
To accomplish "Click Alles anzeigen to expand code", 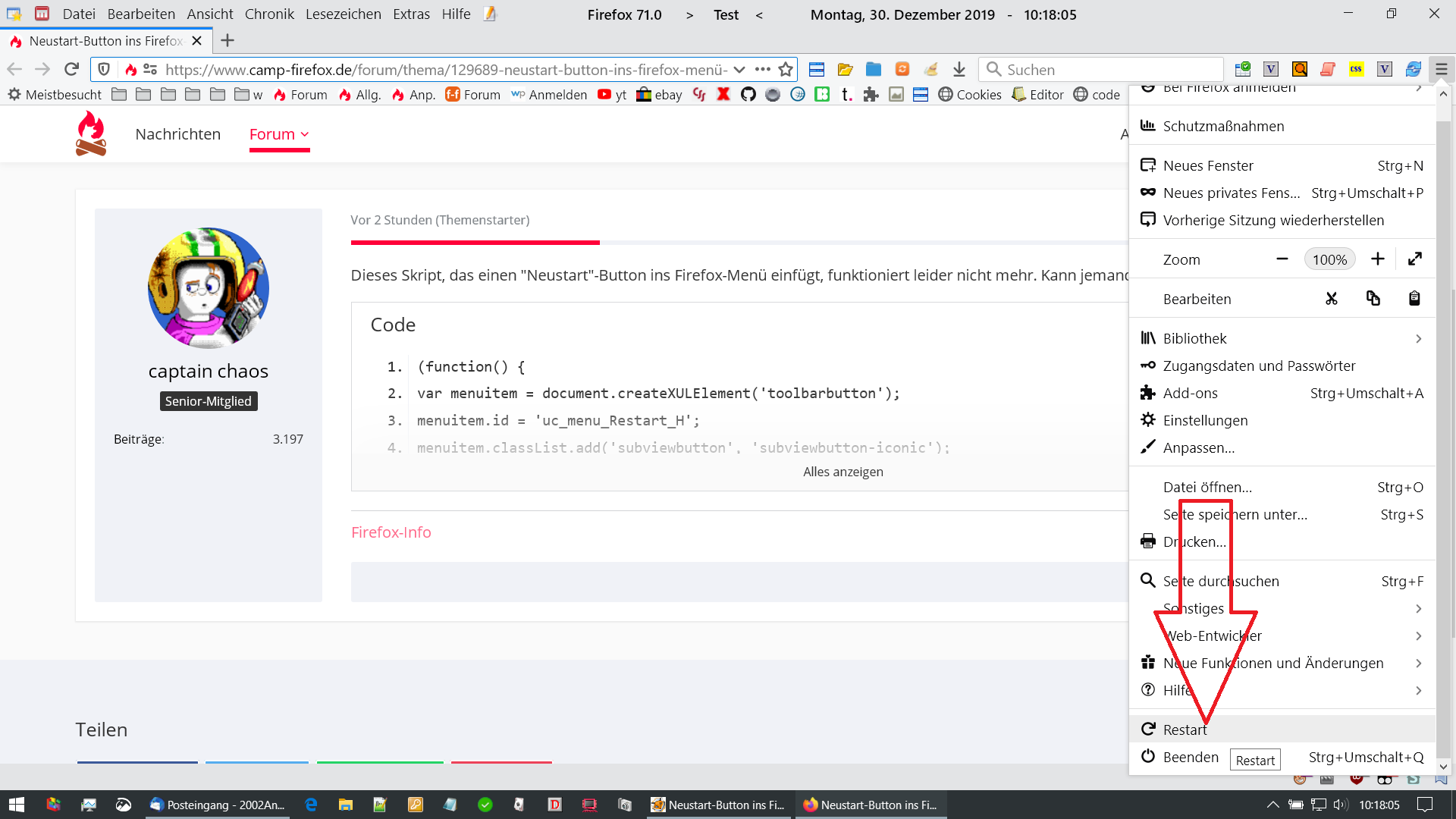I will 843,472.
